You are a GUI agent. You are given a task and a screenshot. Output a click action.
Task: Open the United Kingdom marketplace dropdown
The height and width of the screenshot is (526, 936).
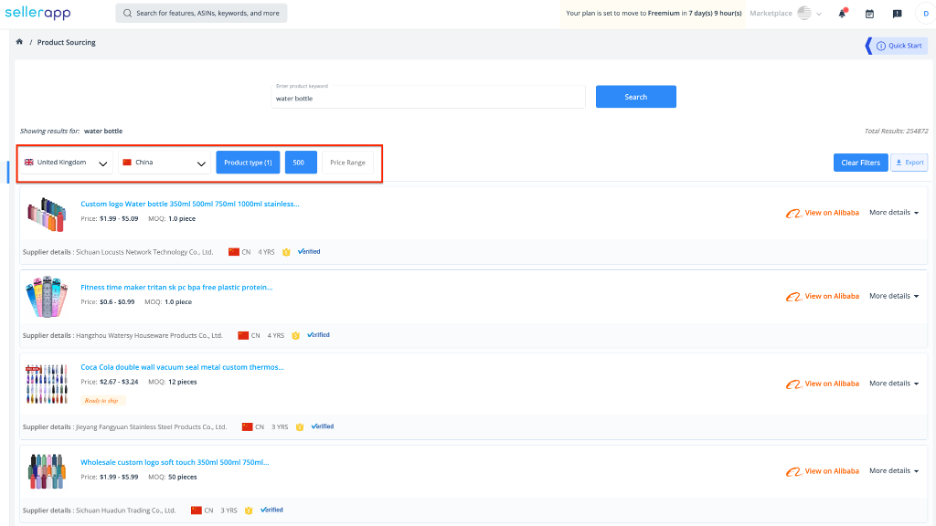66,162
